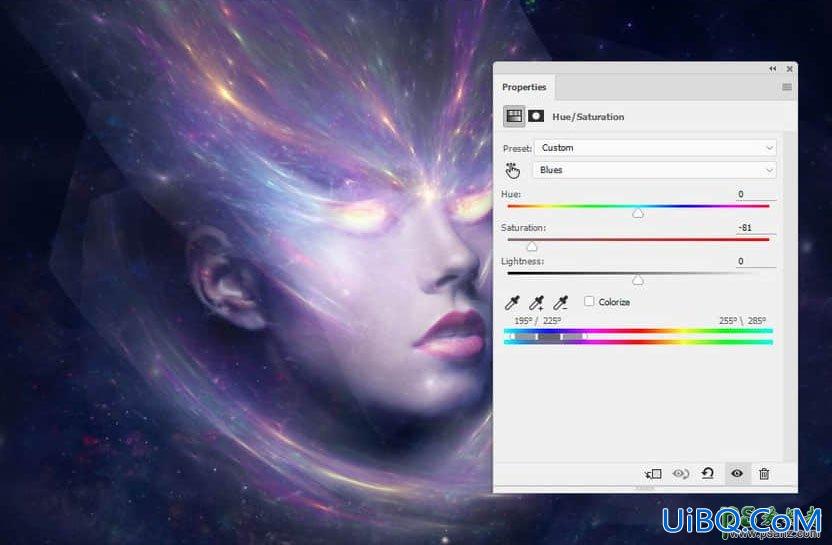Toggle layer visibility eye icon

[737, 473]
